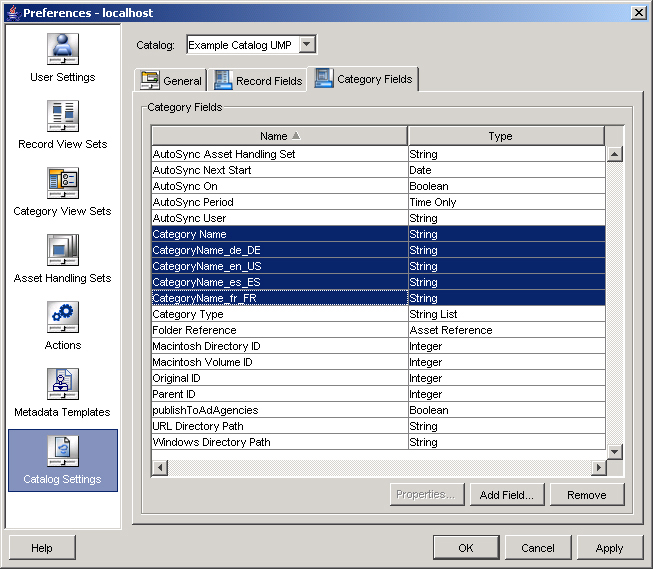Viewport: 653px width, 569px height.
Task: Open Record View Sets icon
Action: tap(62, 116)
